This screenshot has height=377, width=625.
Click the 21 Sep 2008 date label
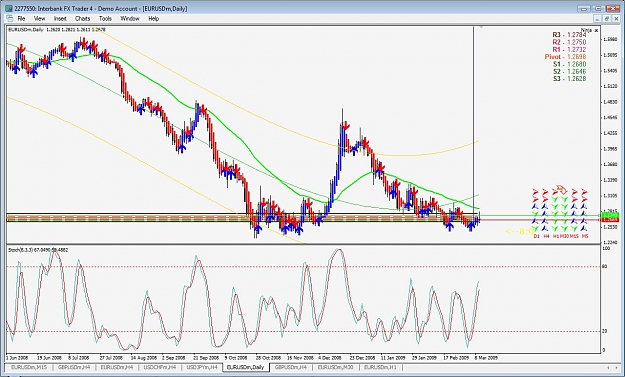click(x=206, y=357)
